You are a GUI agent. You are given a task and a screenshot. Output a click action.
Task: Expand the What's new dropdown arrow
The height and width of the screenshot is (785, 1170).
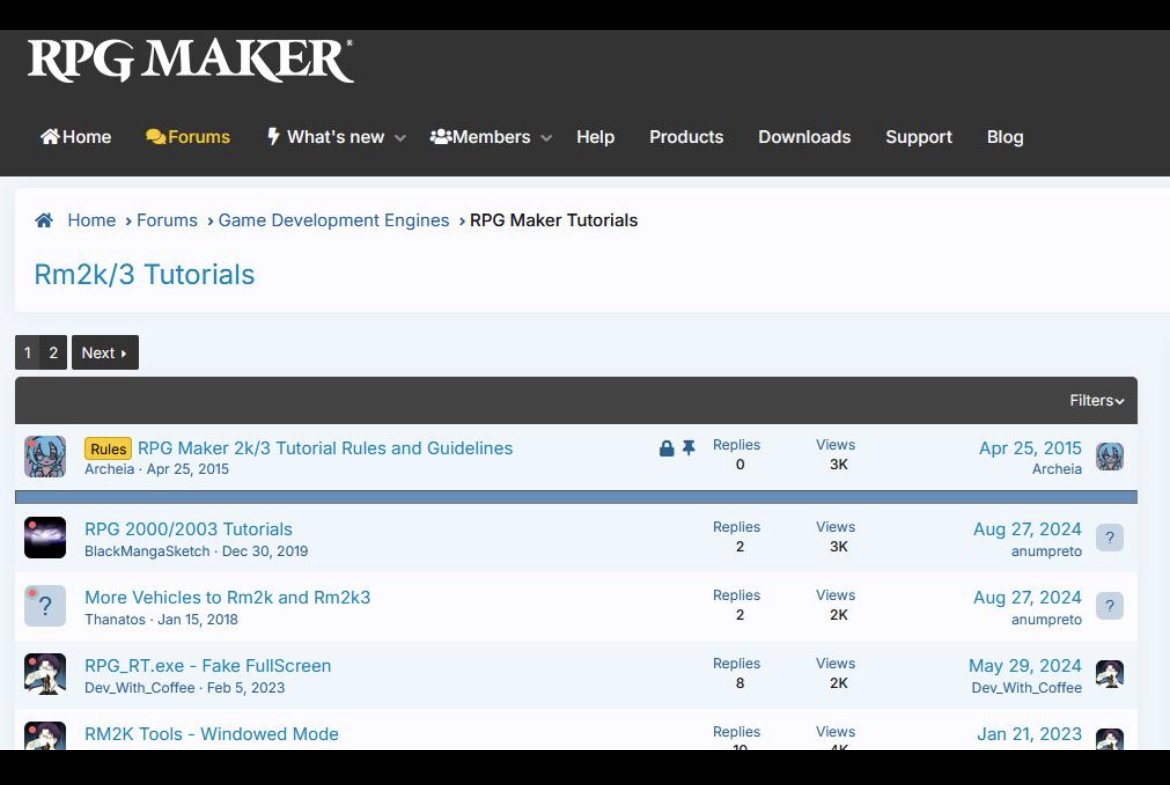pyautogui.click(x=400, y=138)
